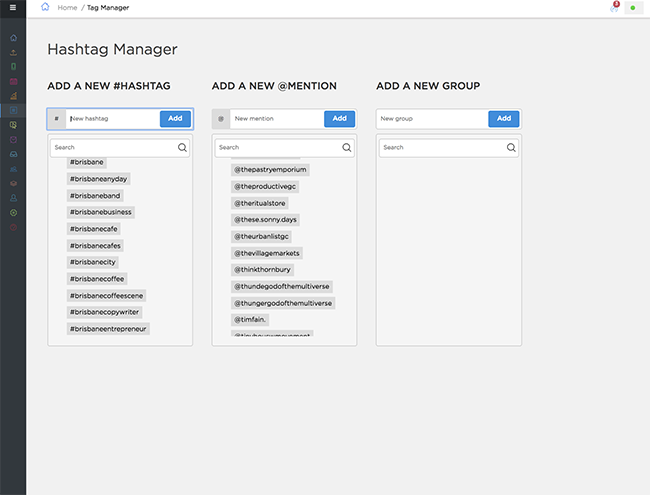Viewport: 650px width, 495px height.
Task: Open the pink calendar icon in sidebar
Action: 13,81
